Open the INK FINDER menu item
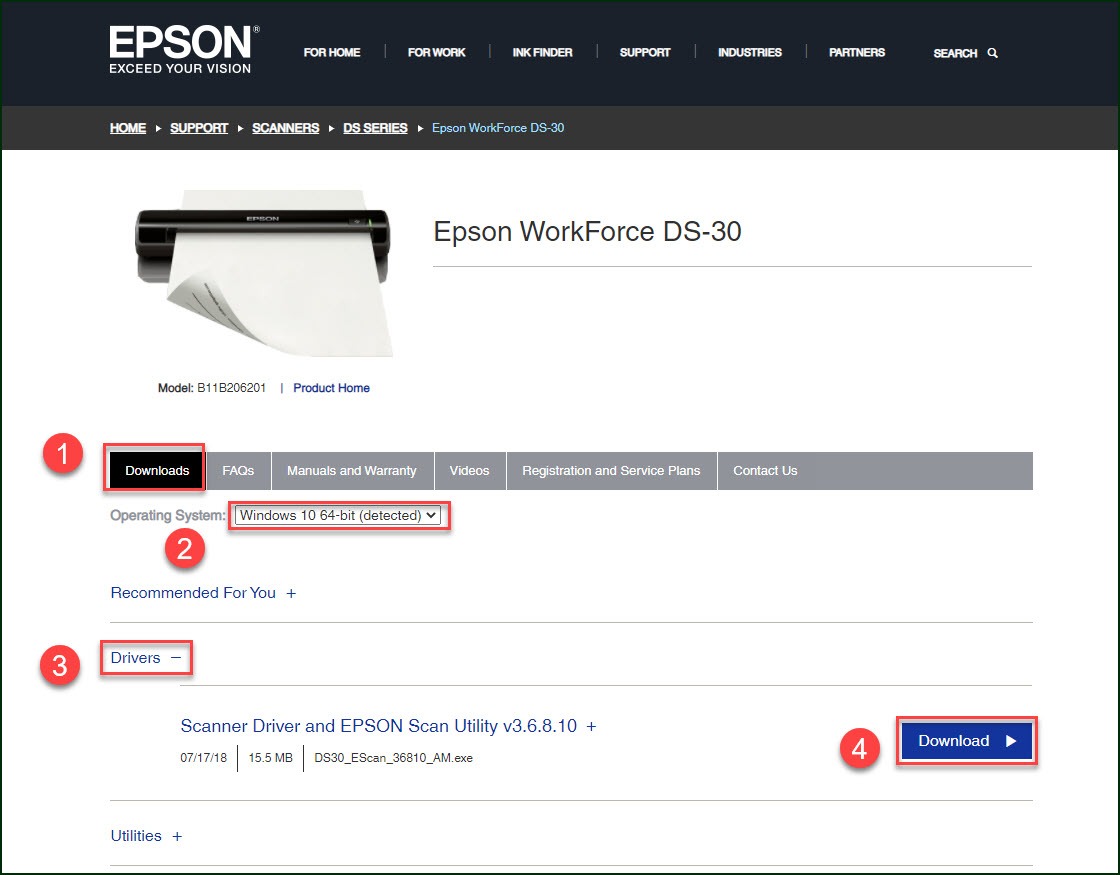1120x875 pixels. (x=542, y=52)
